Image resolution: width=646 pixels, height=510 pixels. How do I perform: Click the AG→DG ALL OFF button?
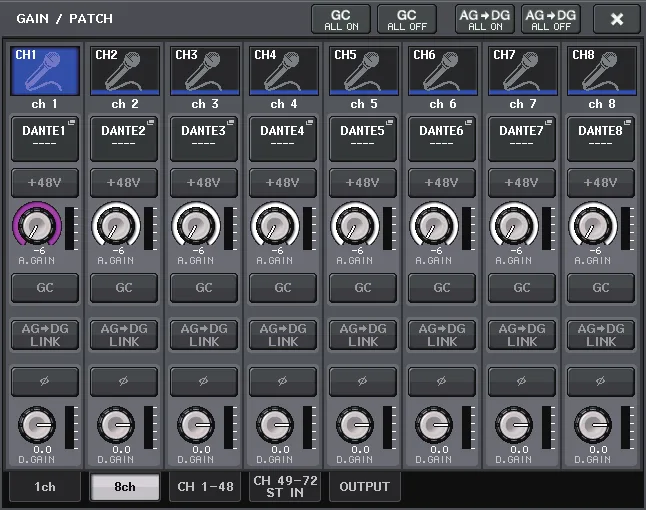pyautogui.click(x=551, y=19)
